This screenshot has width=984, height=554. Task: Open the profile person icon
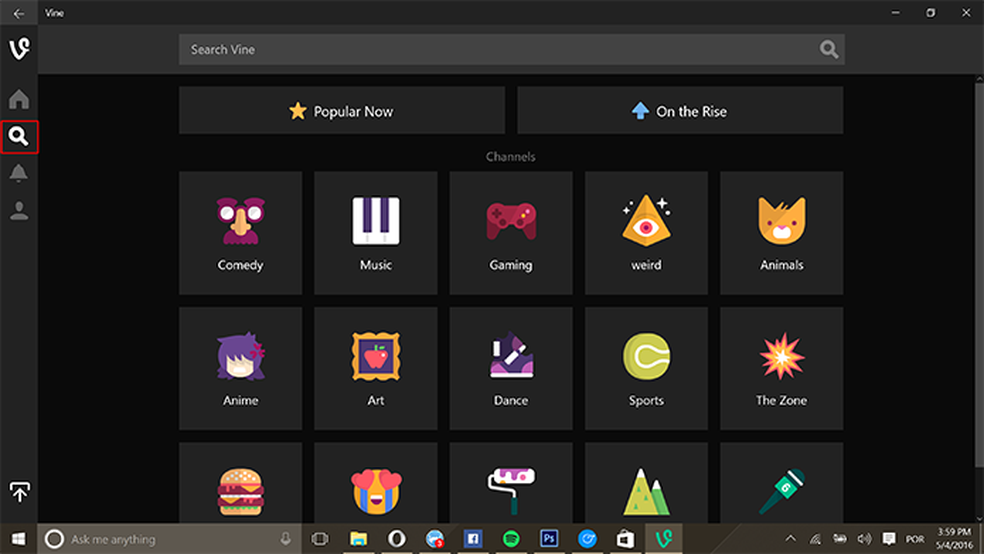coord(19,211)
